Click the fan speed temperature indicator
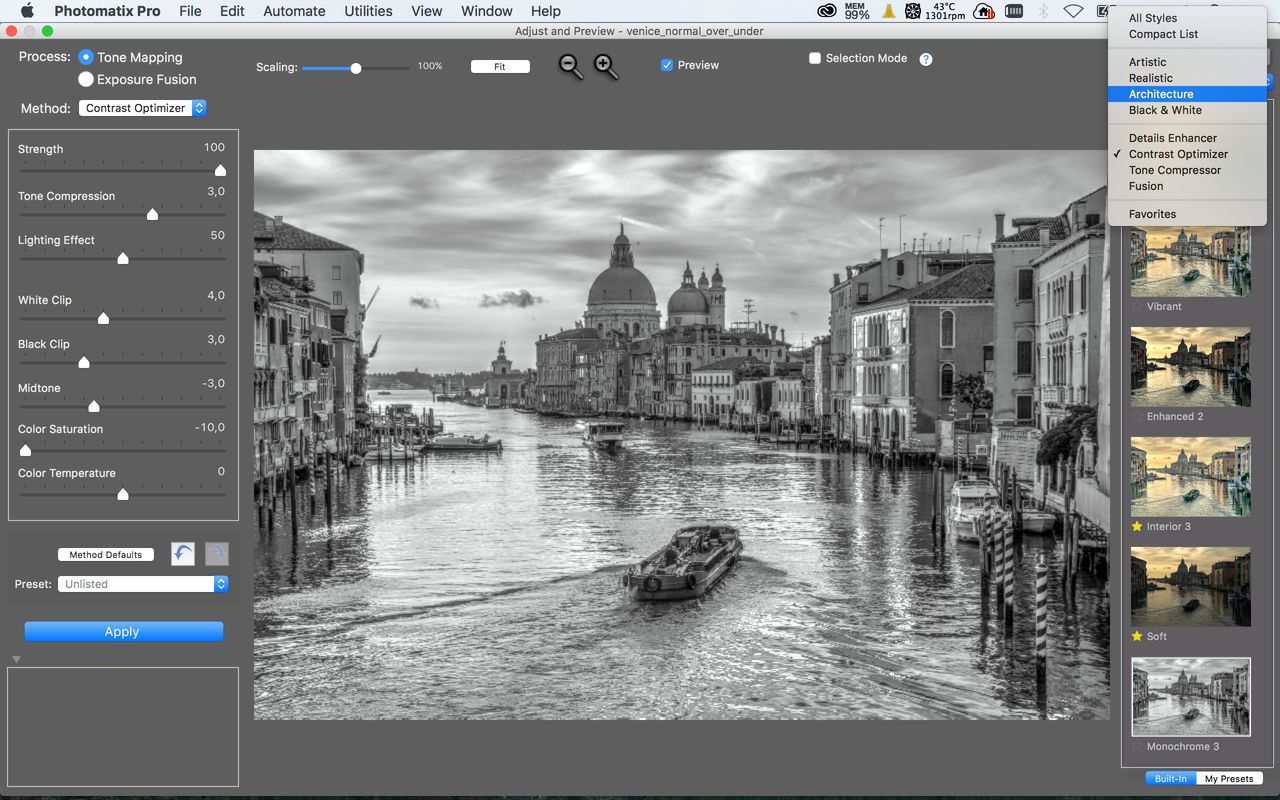The width and height of the screenshot is (1280, 800). tap(934, 11)
